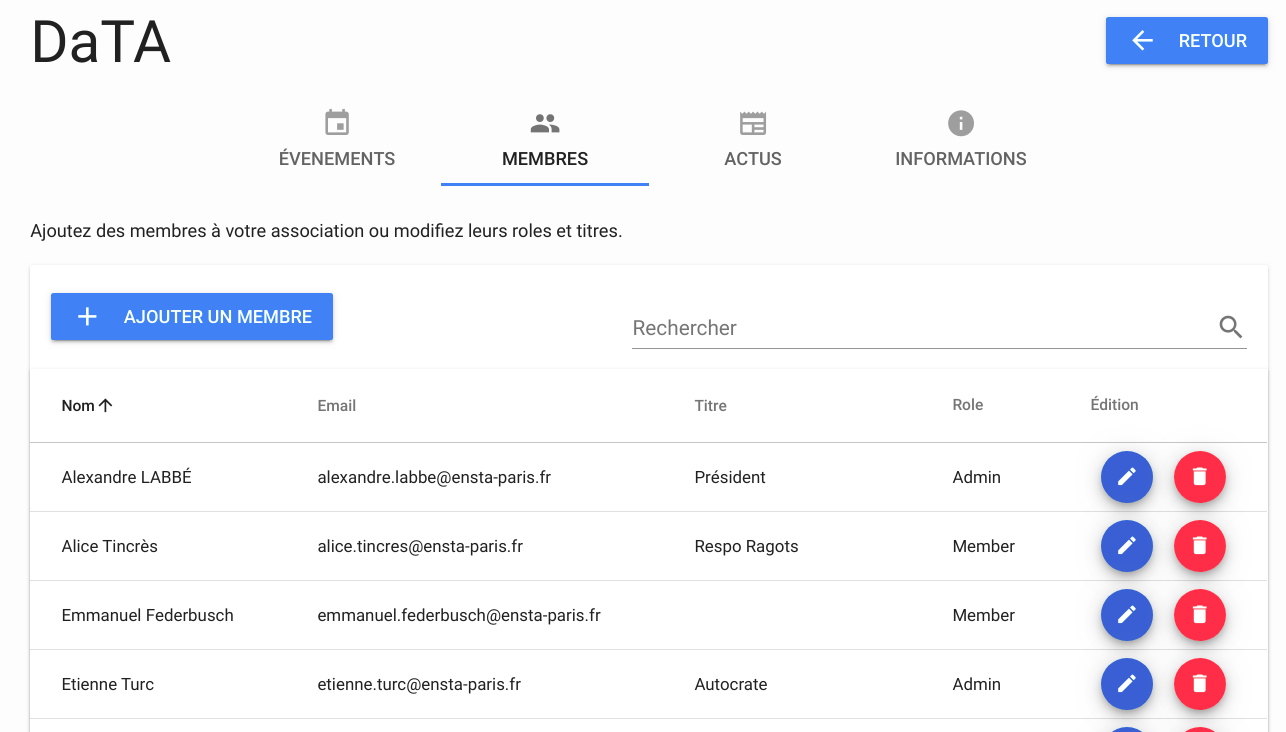Image resolution: width=1286 pixels, height=732 pixels.
Task: Click the news icon above Actus
Action: click(753, 123)
